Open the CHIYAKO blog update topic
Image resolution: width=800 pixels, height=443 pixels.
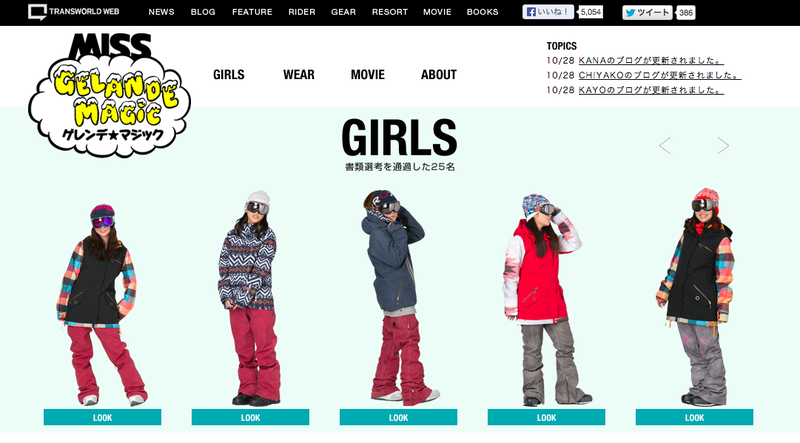coord(660,75)
